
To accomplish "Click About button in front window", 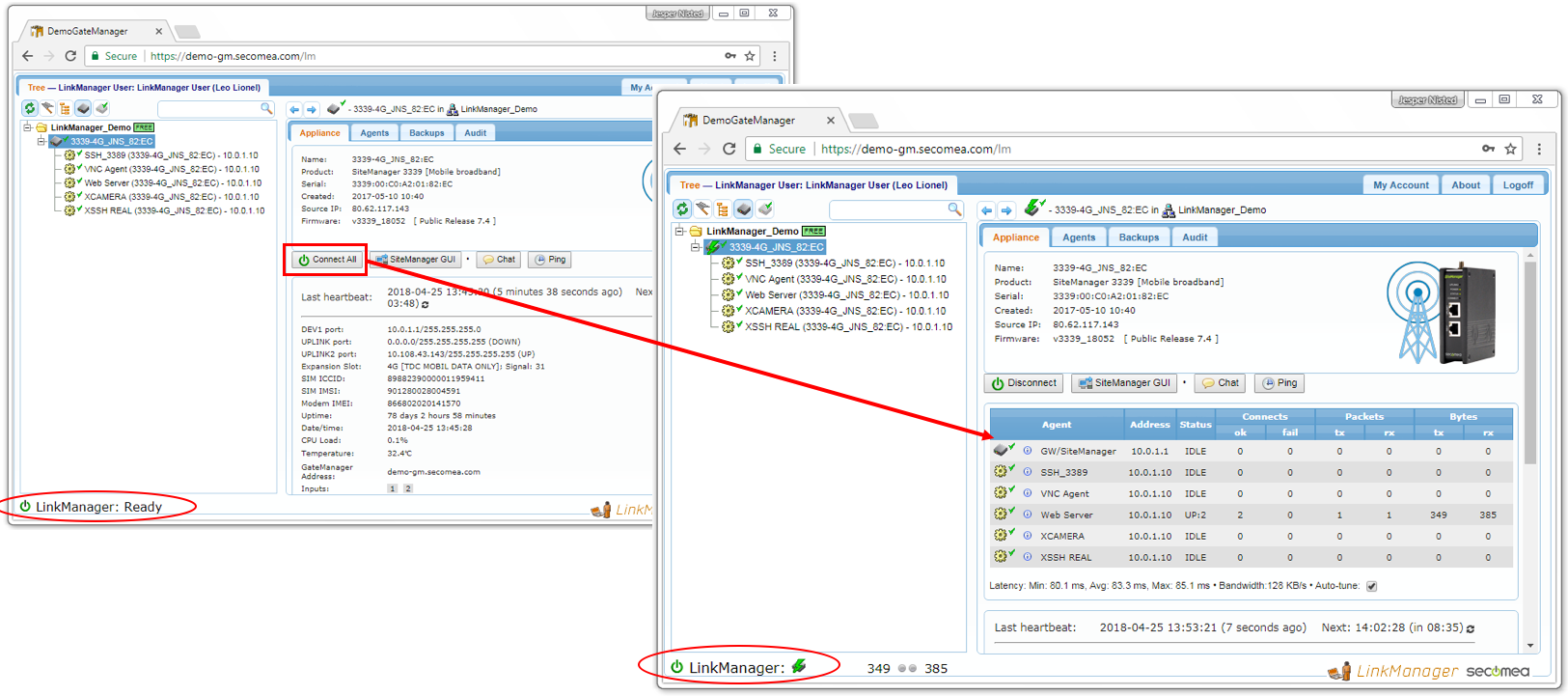I will 1466,185.
